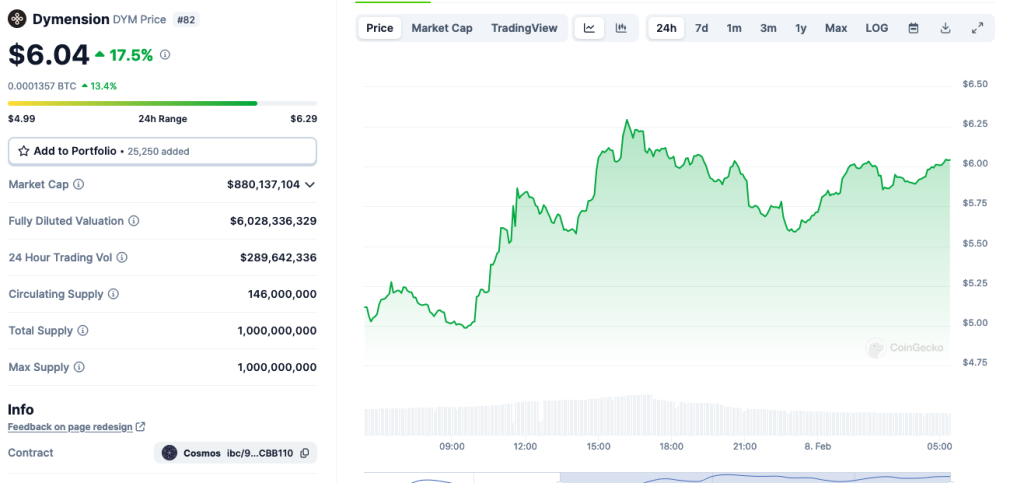Select the Max time range
1024x483 pixels.
click(836, 28)
